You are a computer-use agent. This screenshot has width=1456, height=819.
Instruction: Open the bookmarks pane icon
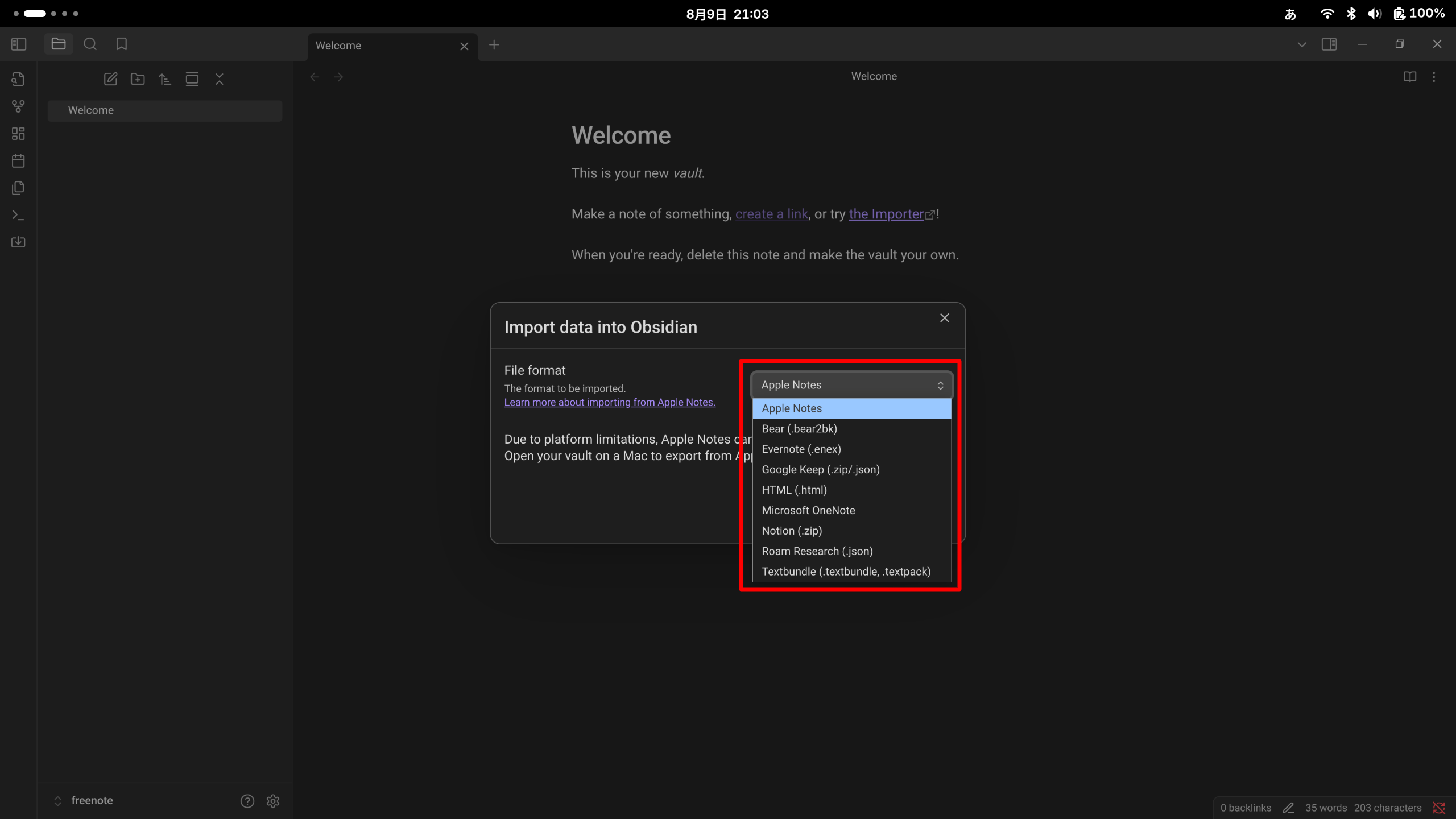pyautogui.click(x=121, y=44)
